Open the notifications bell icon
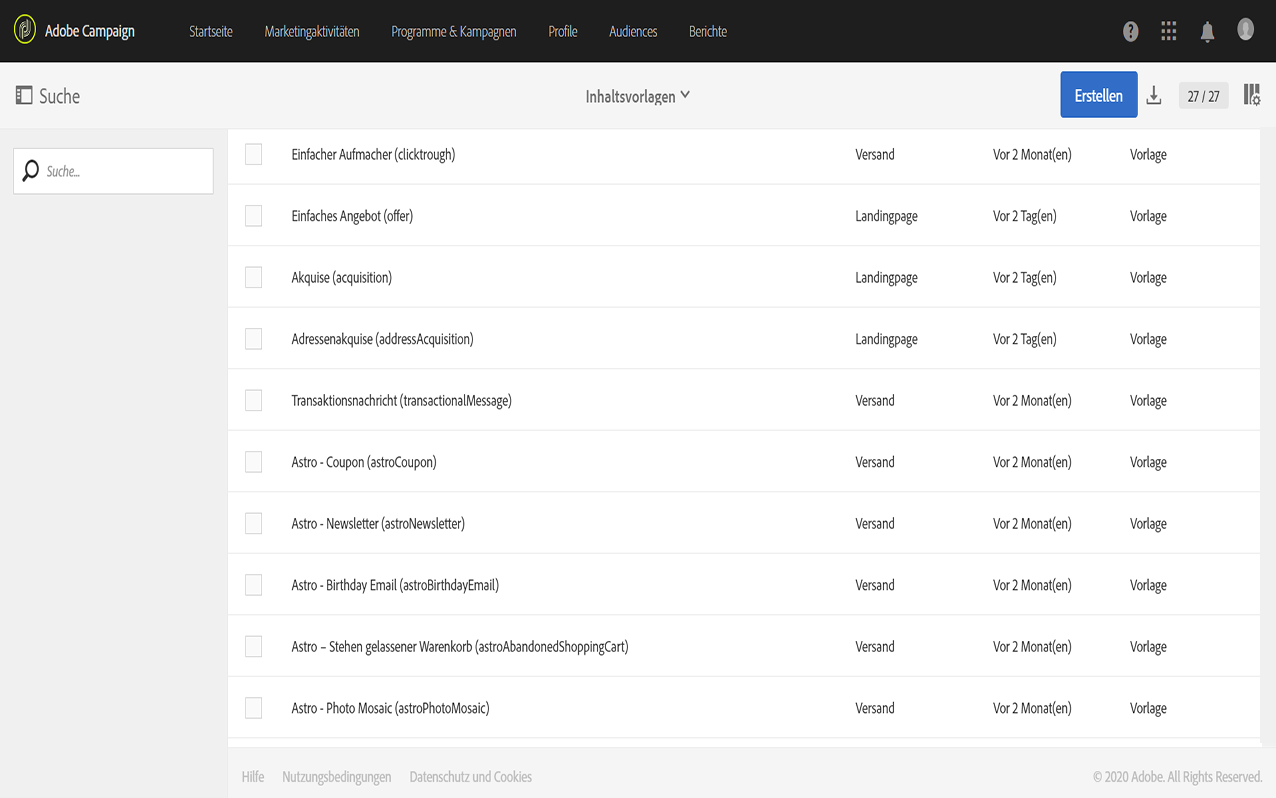1276x798 pixels. (1207, 32)
